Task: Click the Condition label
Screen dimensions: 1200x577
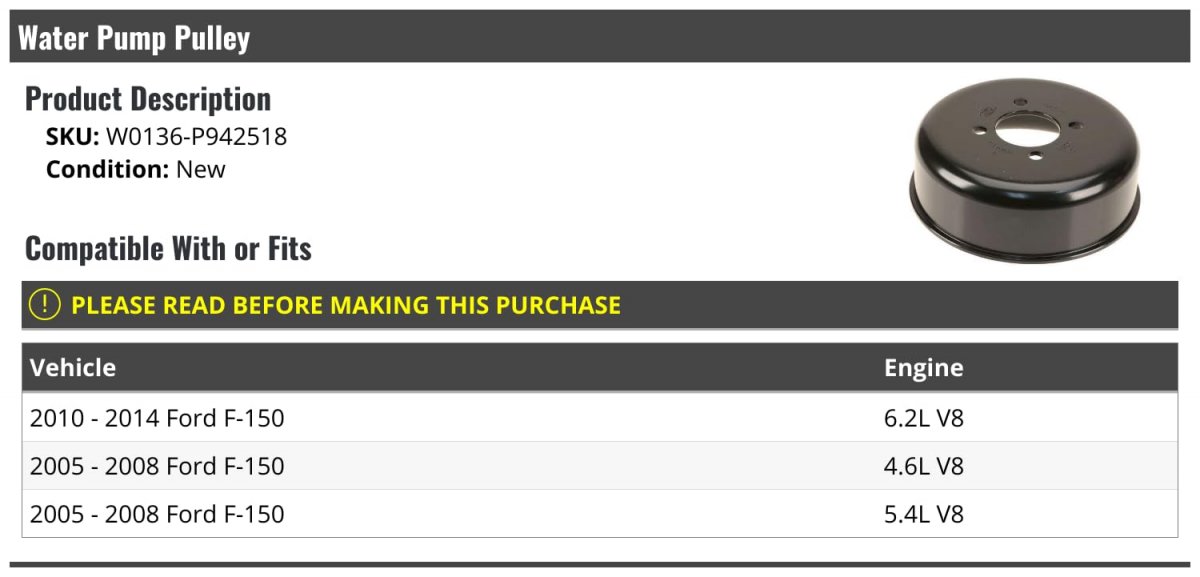Action: [x=107, y=169]
